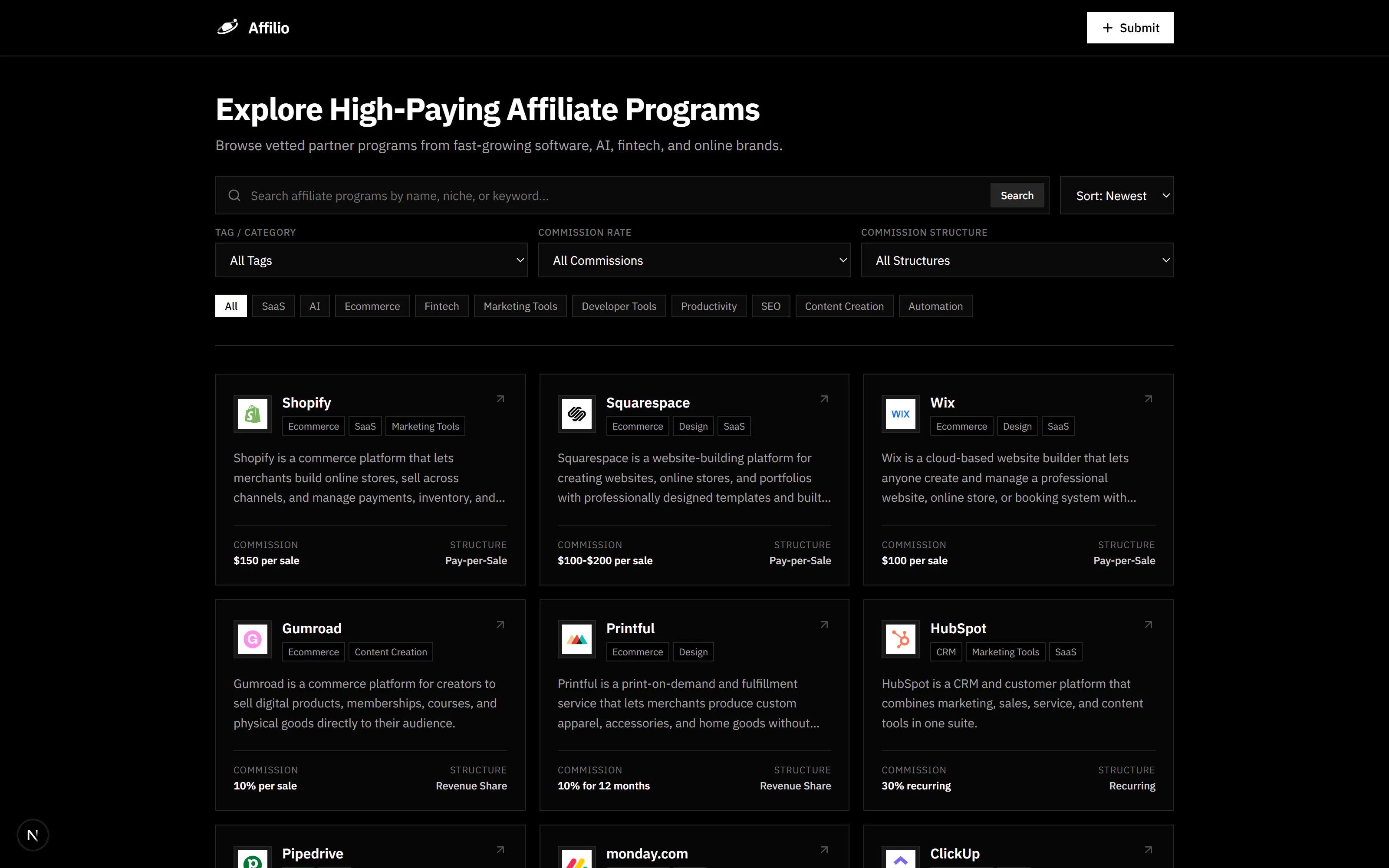1389x868 pixels.
Task: Click the CRM tag on HubSpot card
Action: (946, 652)
